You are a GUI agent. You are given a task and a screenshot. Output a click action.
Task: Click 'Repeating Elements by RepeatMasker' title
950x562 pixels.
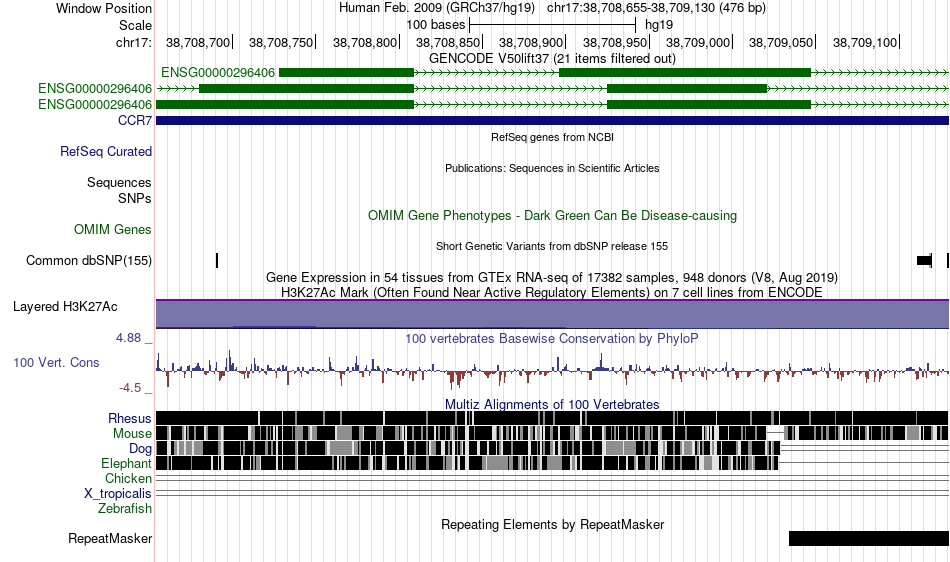[x=552, y=524]
